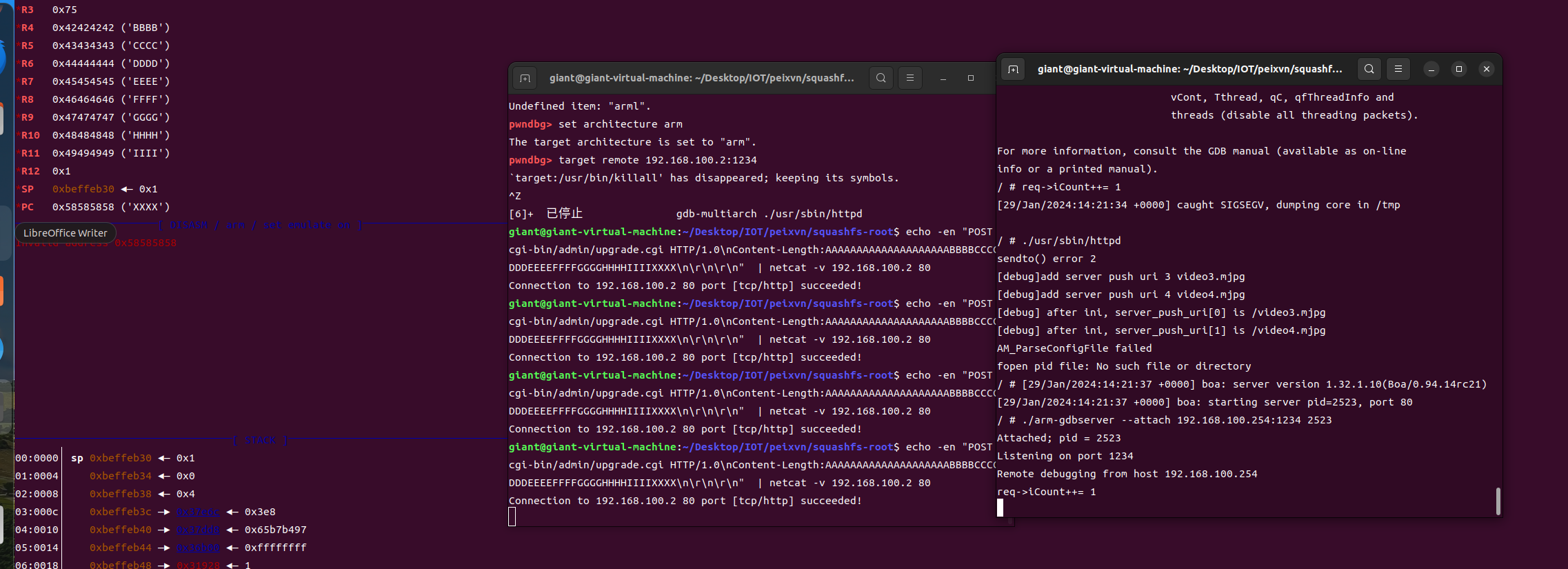
Task: Click the red invalid address 0x58585858
Action: 145,243
